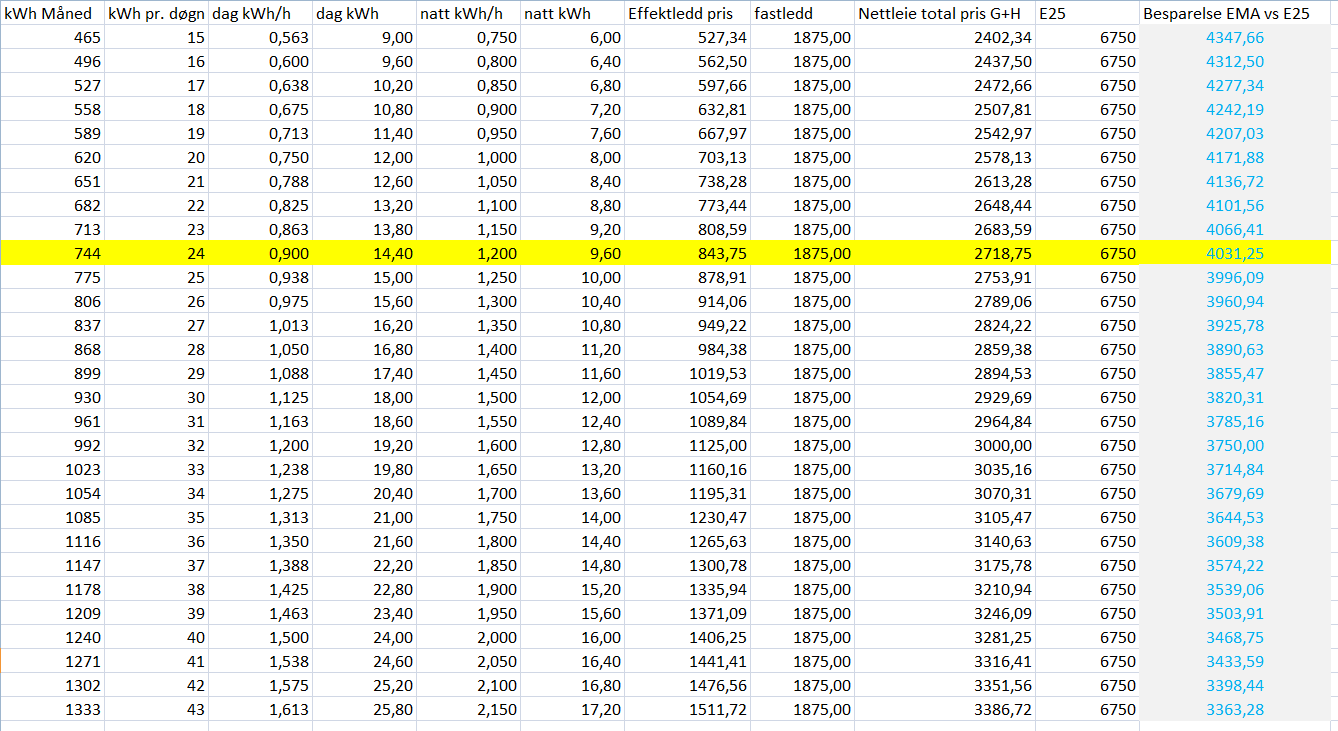
Task: Click the dag kWh/h value 1,313
Action: pos(261,518)
